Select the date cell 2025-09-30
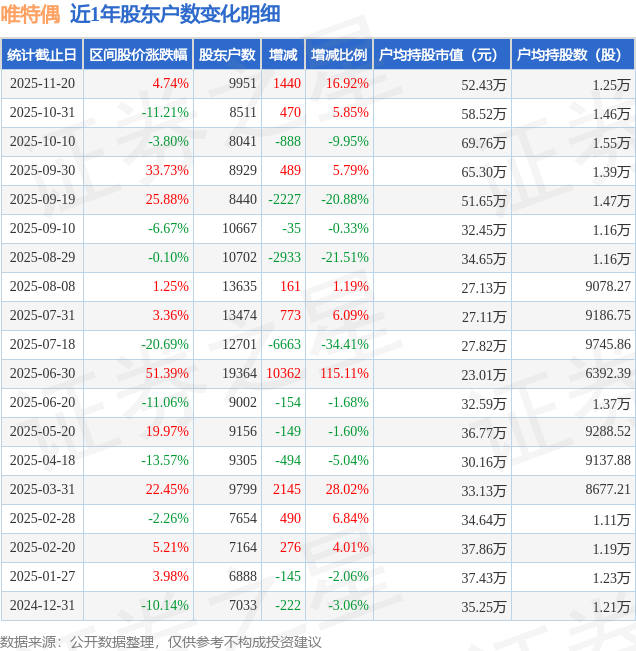Image resolution: width=636 pixels, height=651 pixels. pyautogui.click(x=42, y=171)
